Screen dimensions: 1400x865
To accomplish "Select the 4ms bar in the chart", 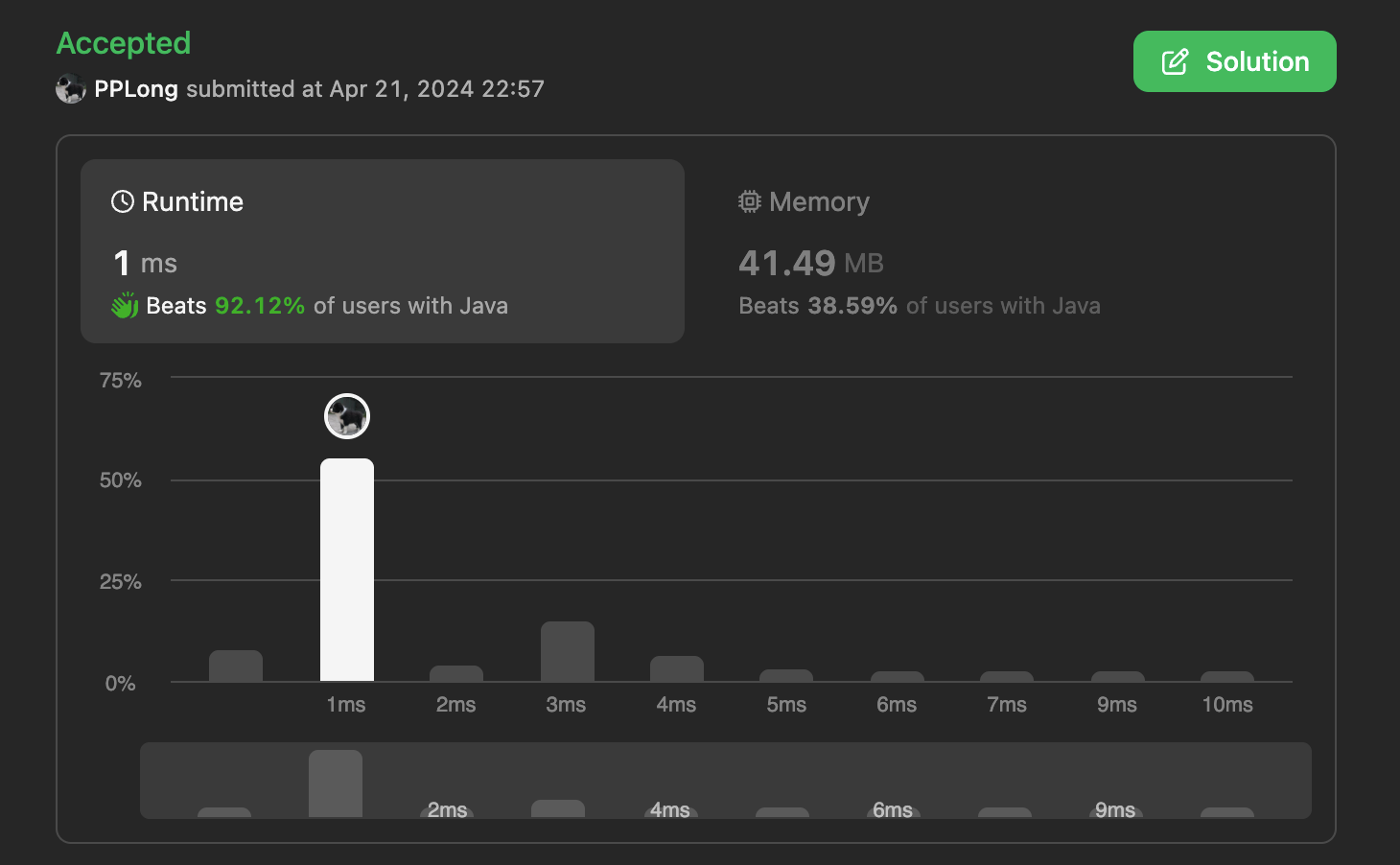I will point(677,668).
